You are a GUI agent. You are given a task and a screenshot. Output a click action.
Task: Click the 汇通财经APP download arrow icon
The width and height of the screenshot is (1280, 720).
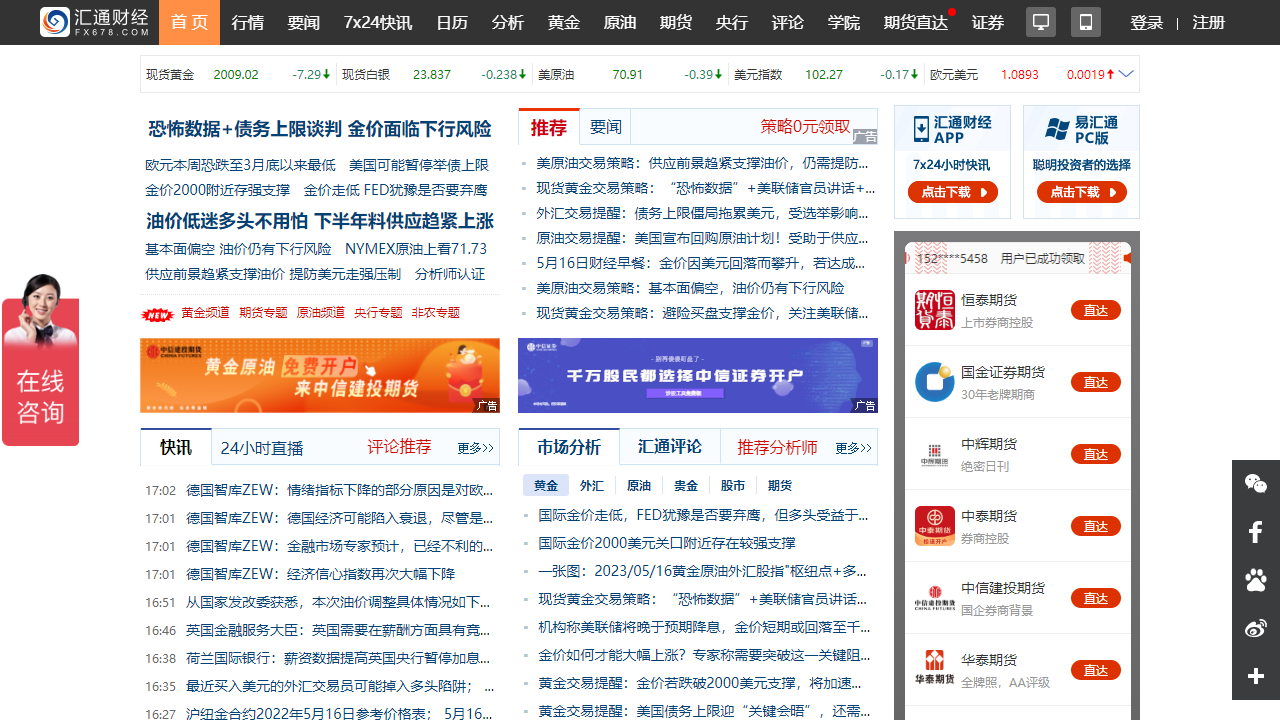920,127
